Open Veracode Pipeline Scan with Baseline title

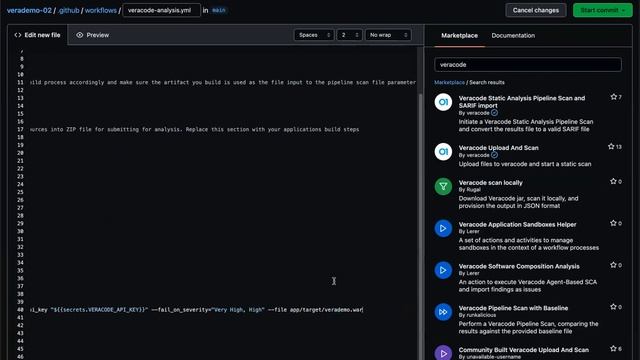[513, 308]
